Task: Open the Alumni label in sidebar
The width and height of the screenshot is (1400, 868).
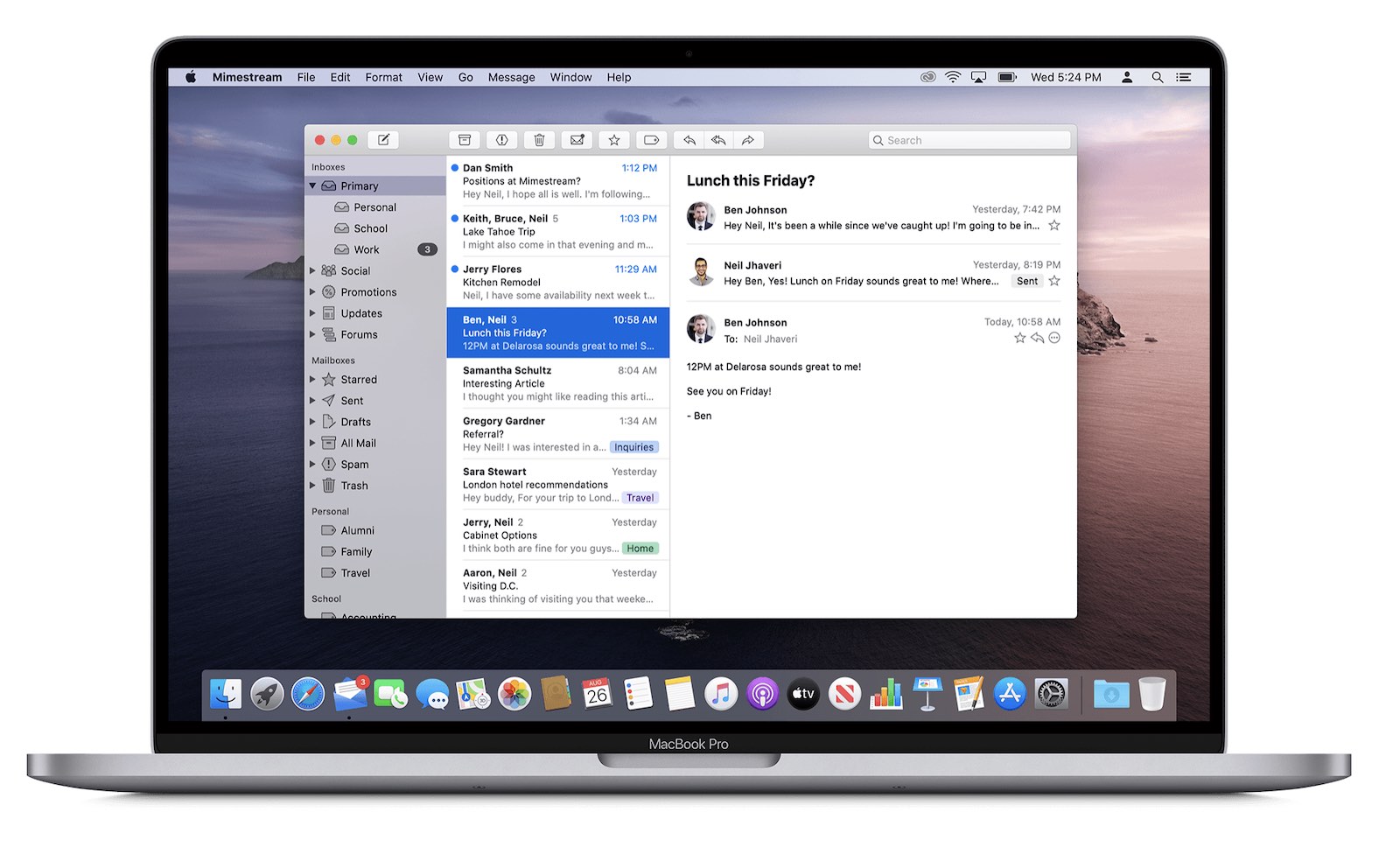Action: click(375, 530)
